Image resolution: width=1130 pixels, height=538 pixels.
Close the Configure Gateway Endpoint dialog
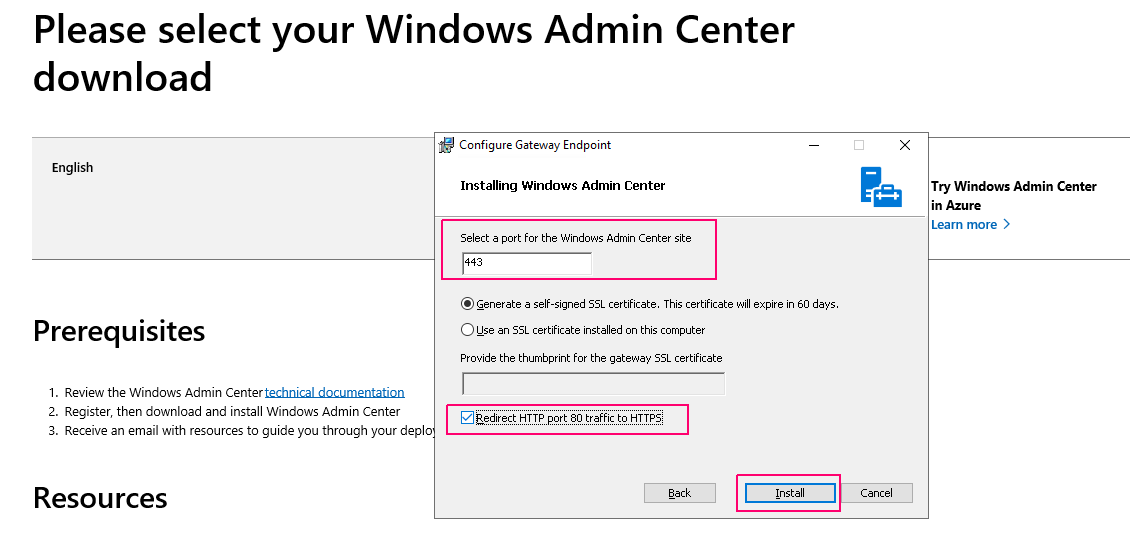coord(904,145)
